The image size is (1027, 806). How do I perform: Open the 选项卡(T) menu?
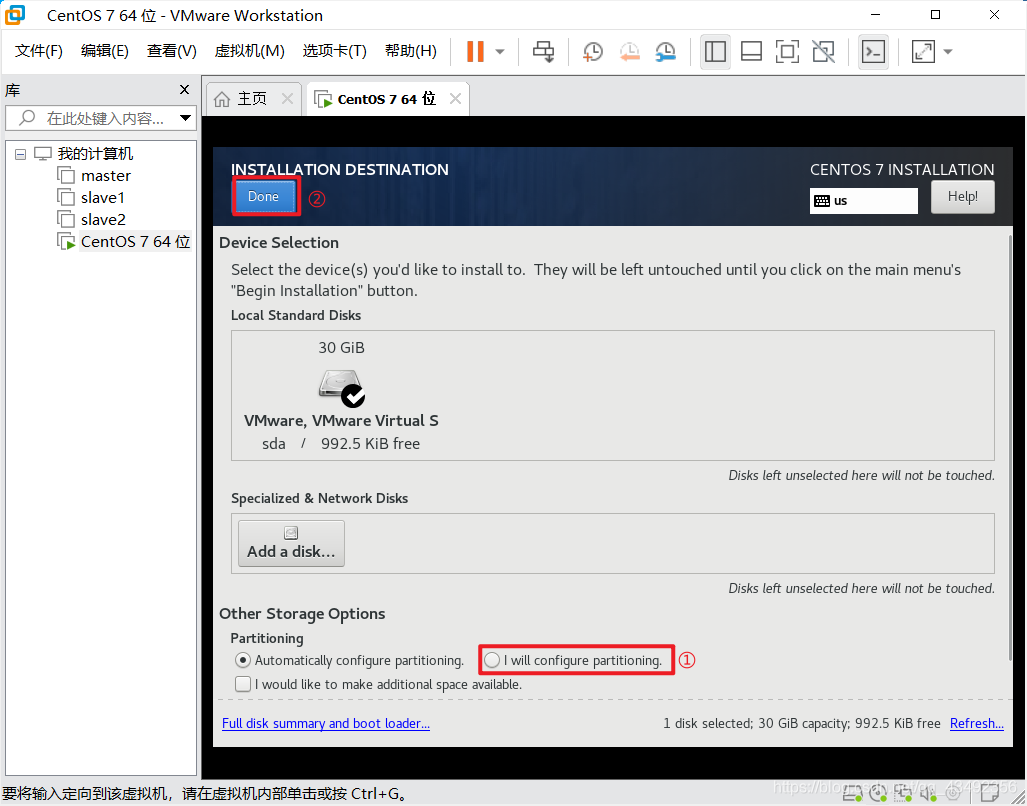coord(334,51)
